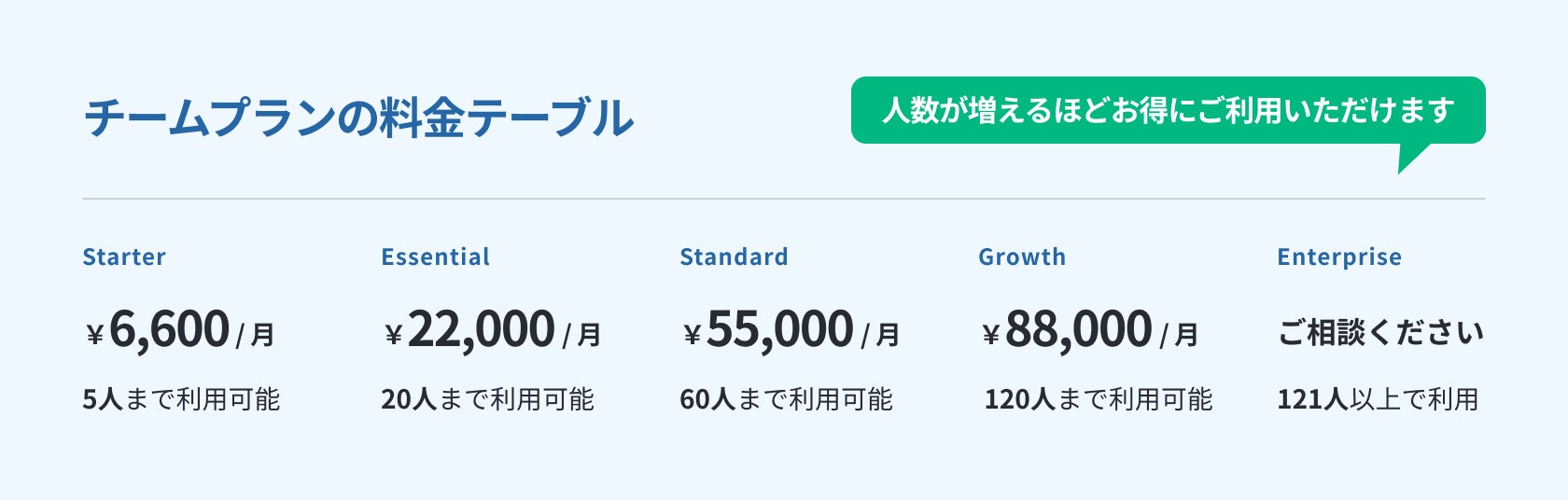Click the 88,000 price figure
This screenshot has height=500, width=1568.
pos(1078,330)
